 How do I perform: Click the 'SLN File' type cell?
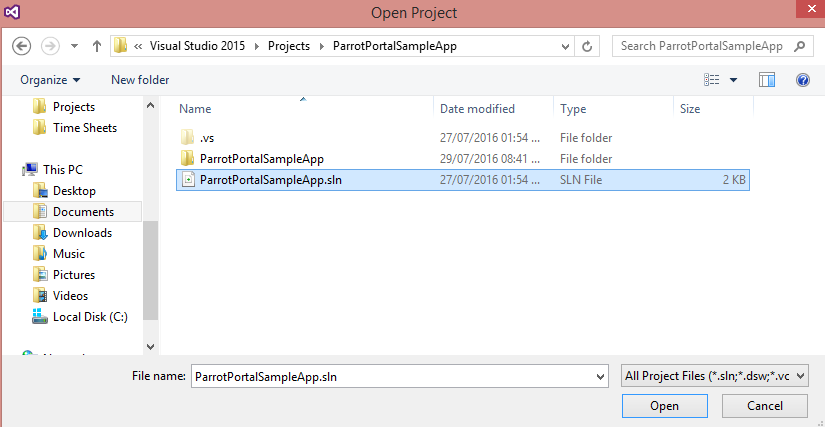[581, 180]
